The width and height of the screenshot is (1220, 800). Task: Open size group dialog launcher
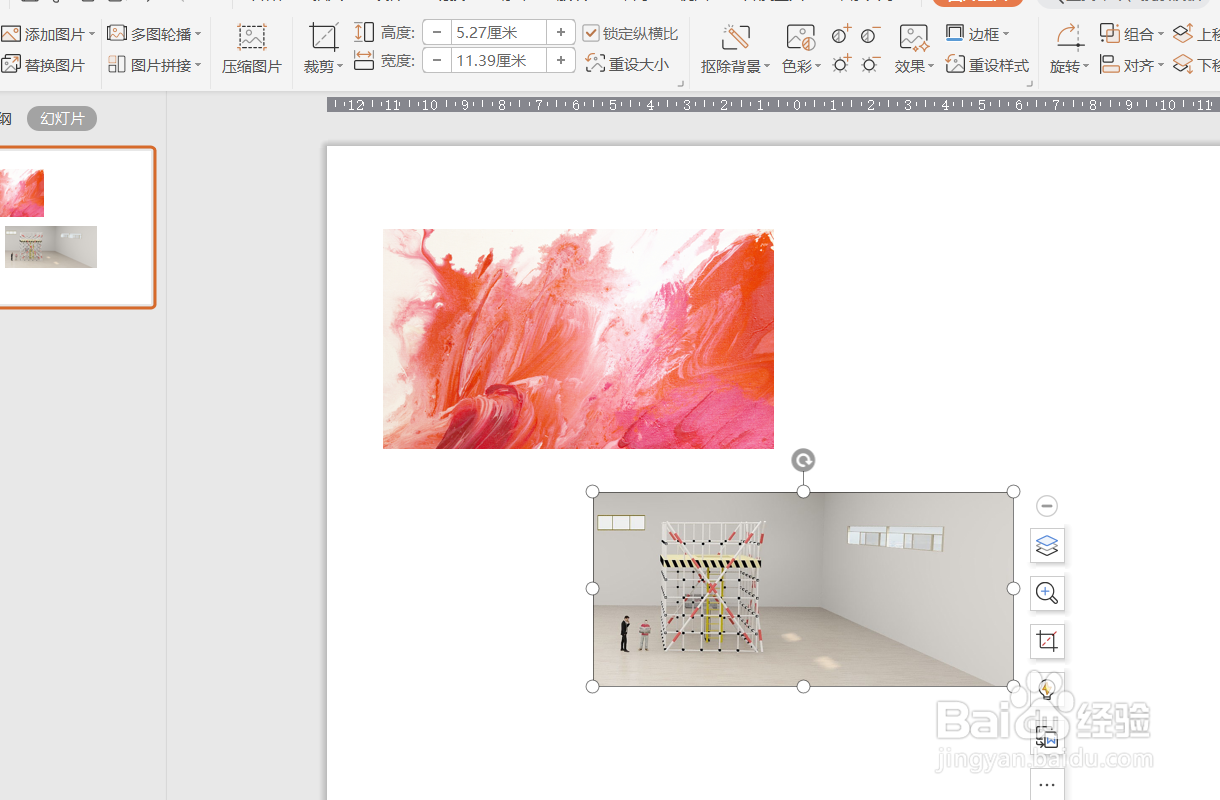(682, 84)
